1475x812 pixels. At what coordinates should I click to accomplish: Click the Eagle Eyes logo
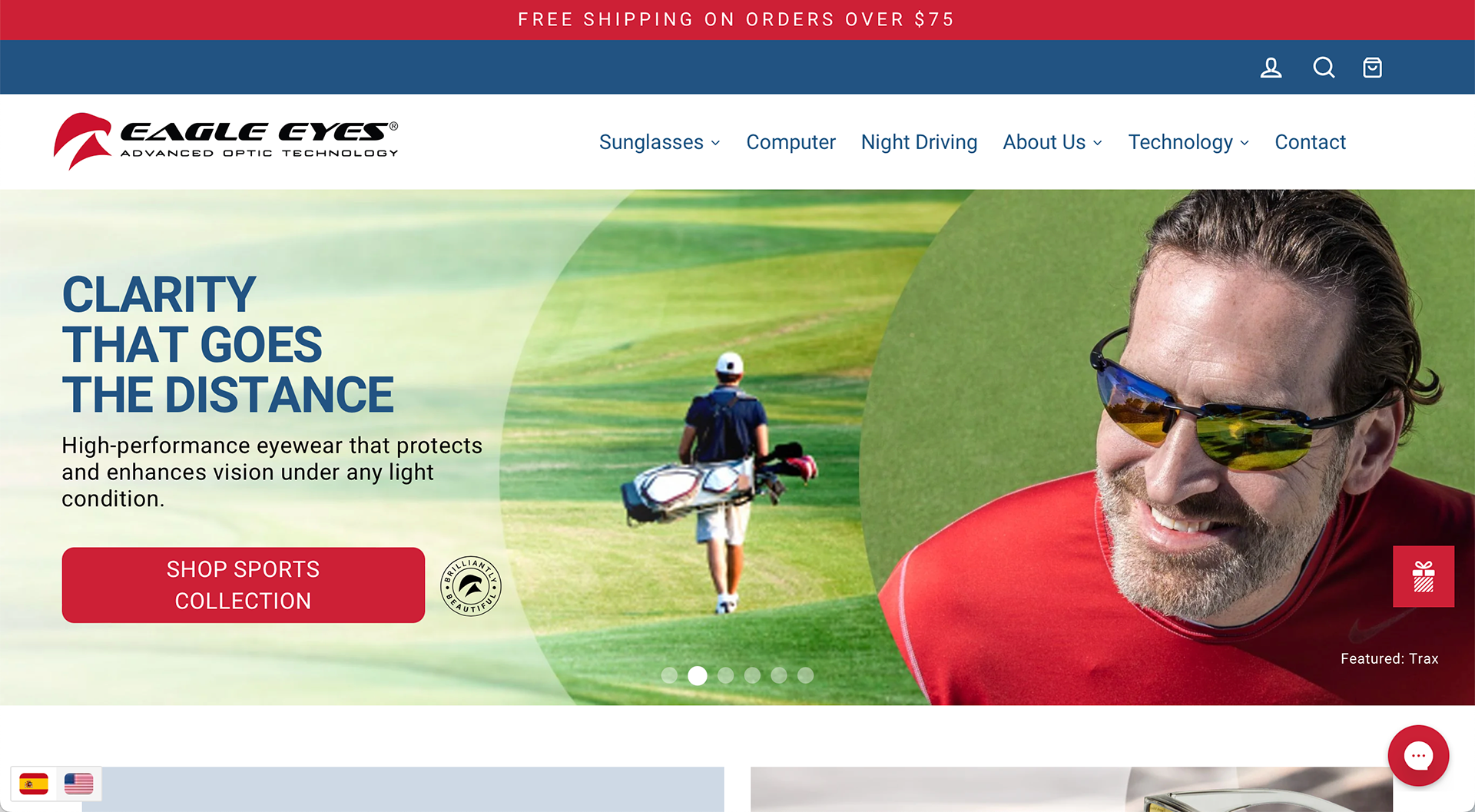click(226, 141)
